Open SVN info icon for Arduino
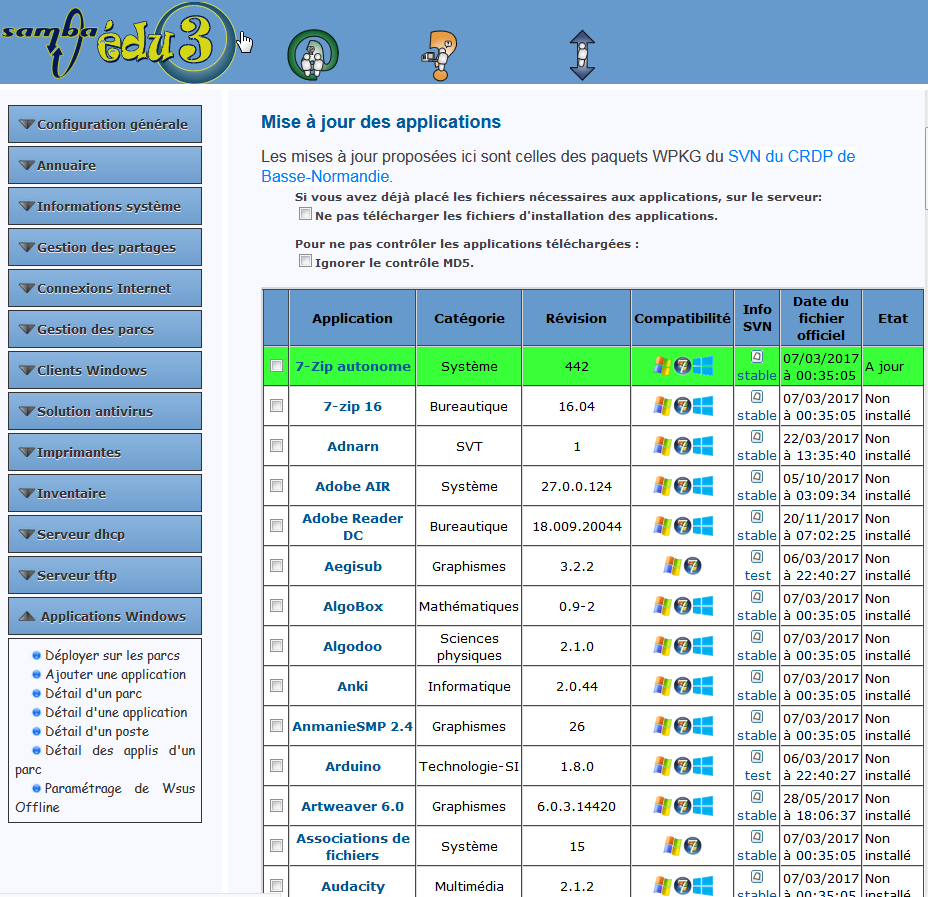This screenshot has width=928, height=897. point(757,757)
